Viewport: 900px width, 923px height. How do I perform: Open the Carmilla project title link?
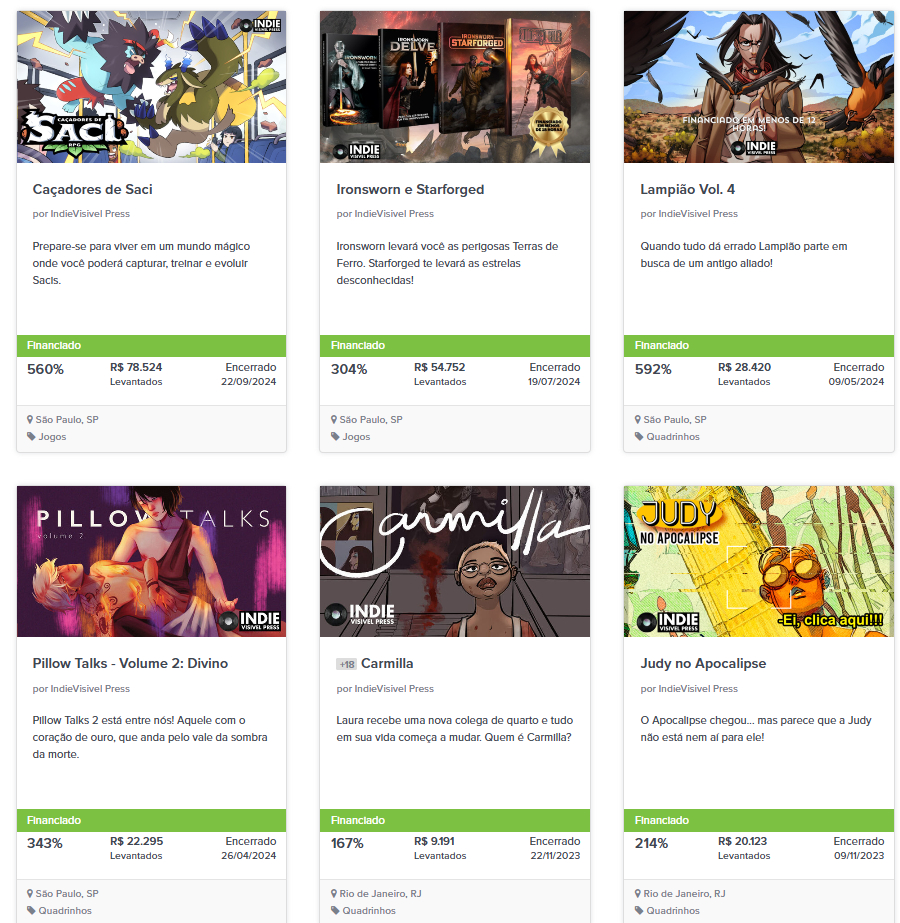[387, 663]
